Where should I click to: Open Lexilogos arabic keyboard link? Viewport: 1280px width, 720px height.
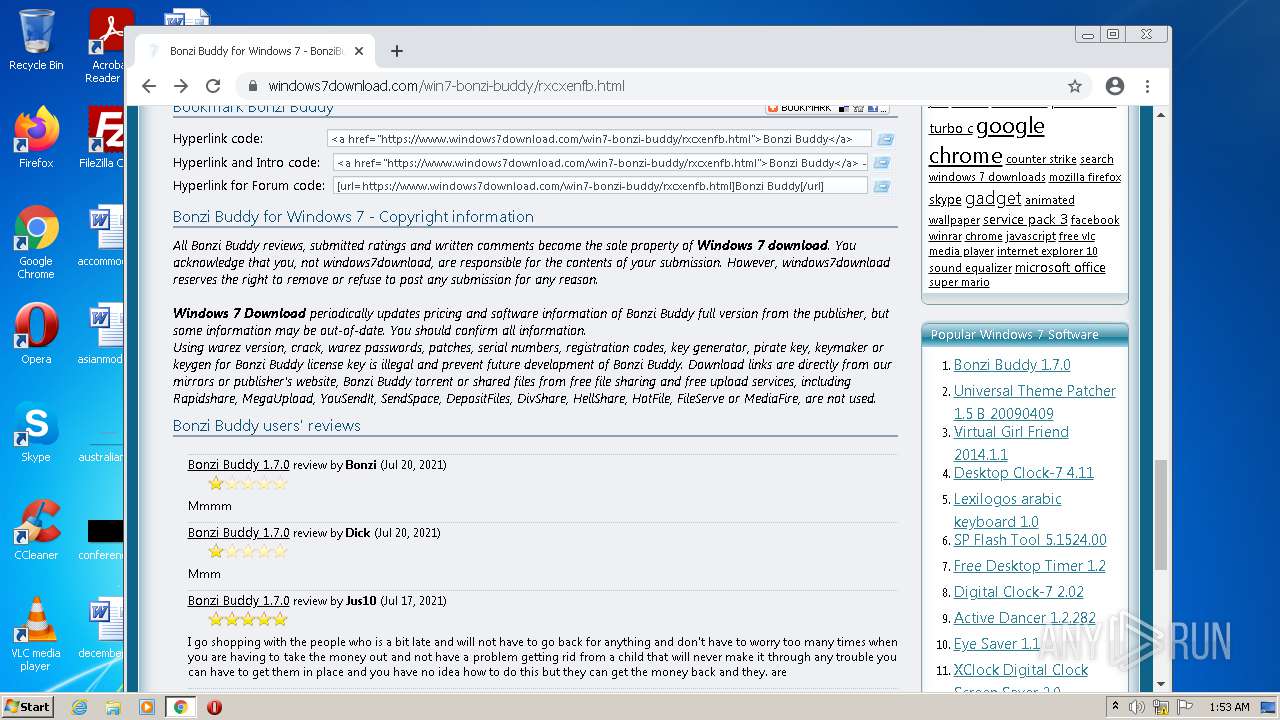(1007, 510)
